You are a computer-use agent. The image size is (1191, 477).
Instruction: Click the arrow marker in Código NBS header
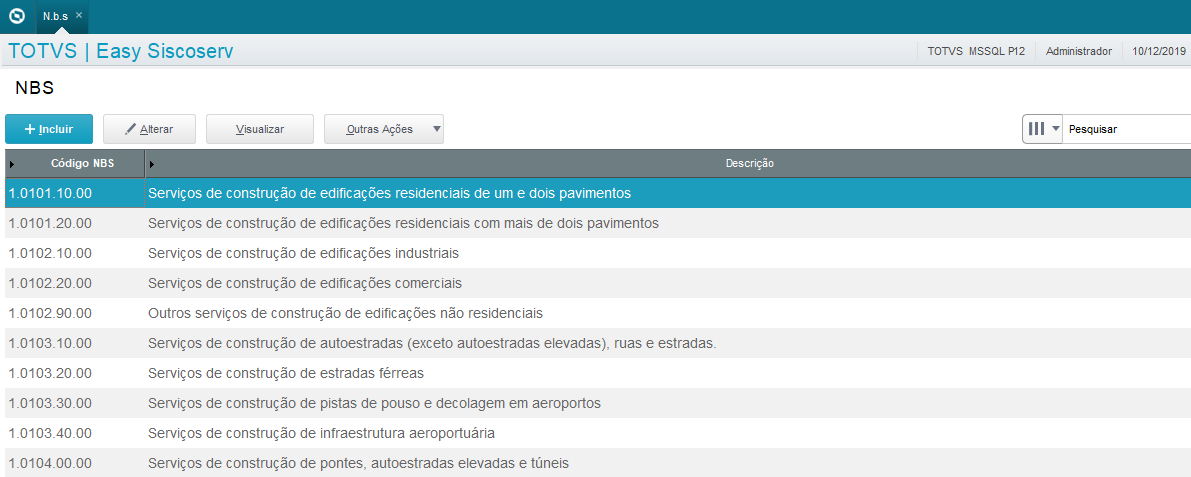coord(11,164)
